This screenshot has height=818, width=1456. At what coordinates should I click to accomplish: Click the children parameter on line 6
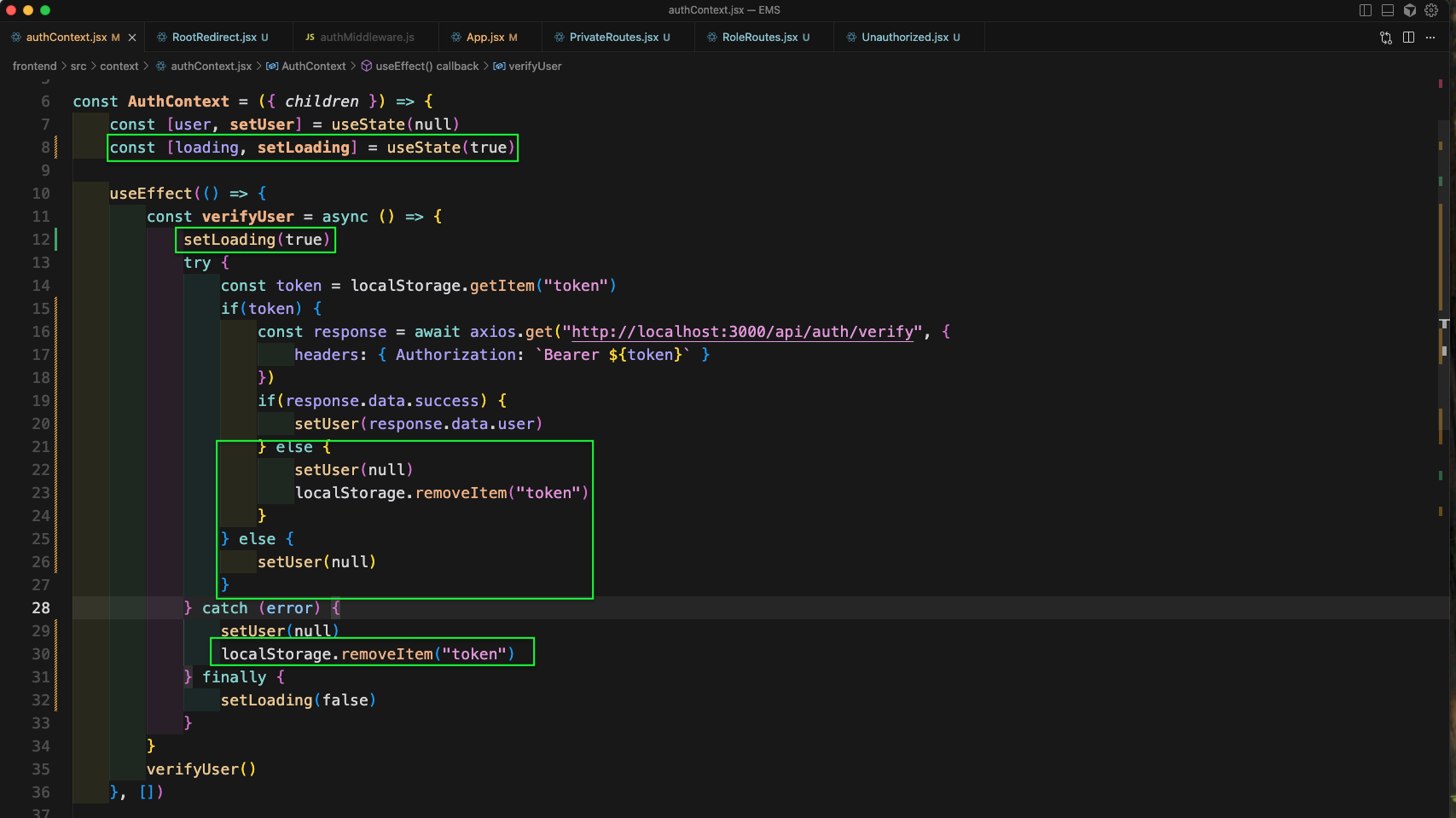(322, 102)
